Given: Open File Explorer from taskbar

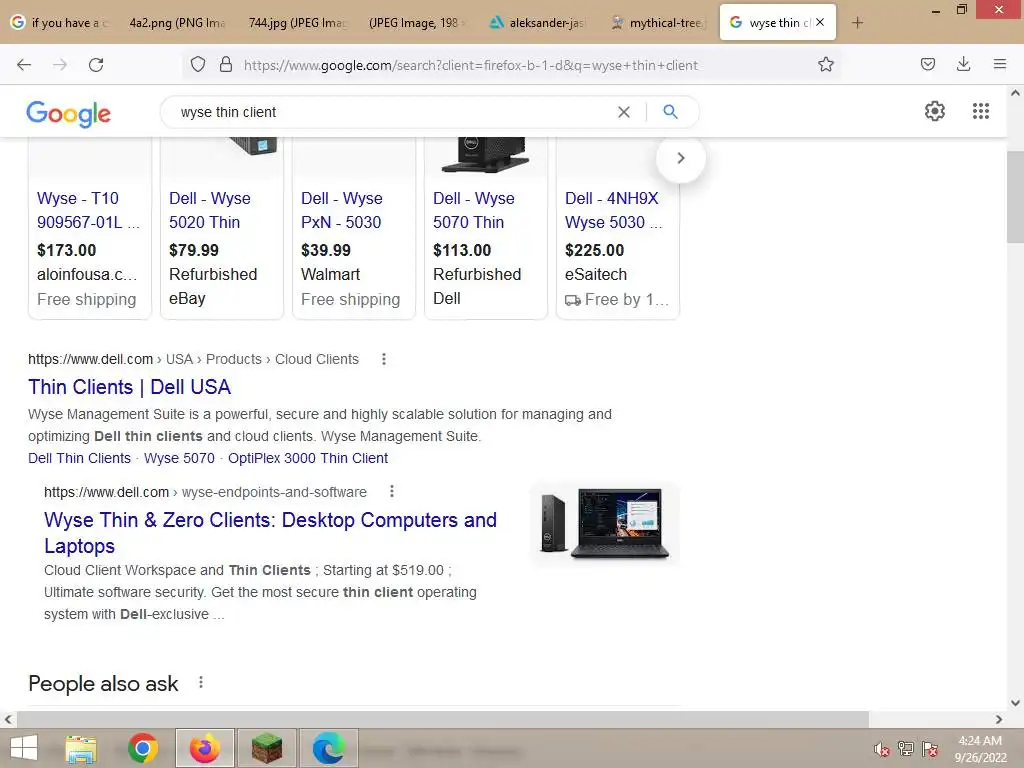Looking at the screenshot, I should [81, 748].
